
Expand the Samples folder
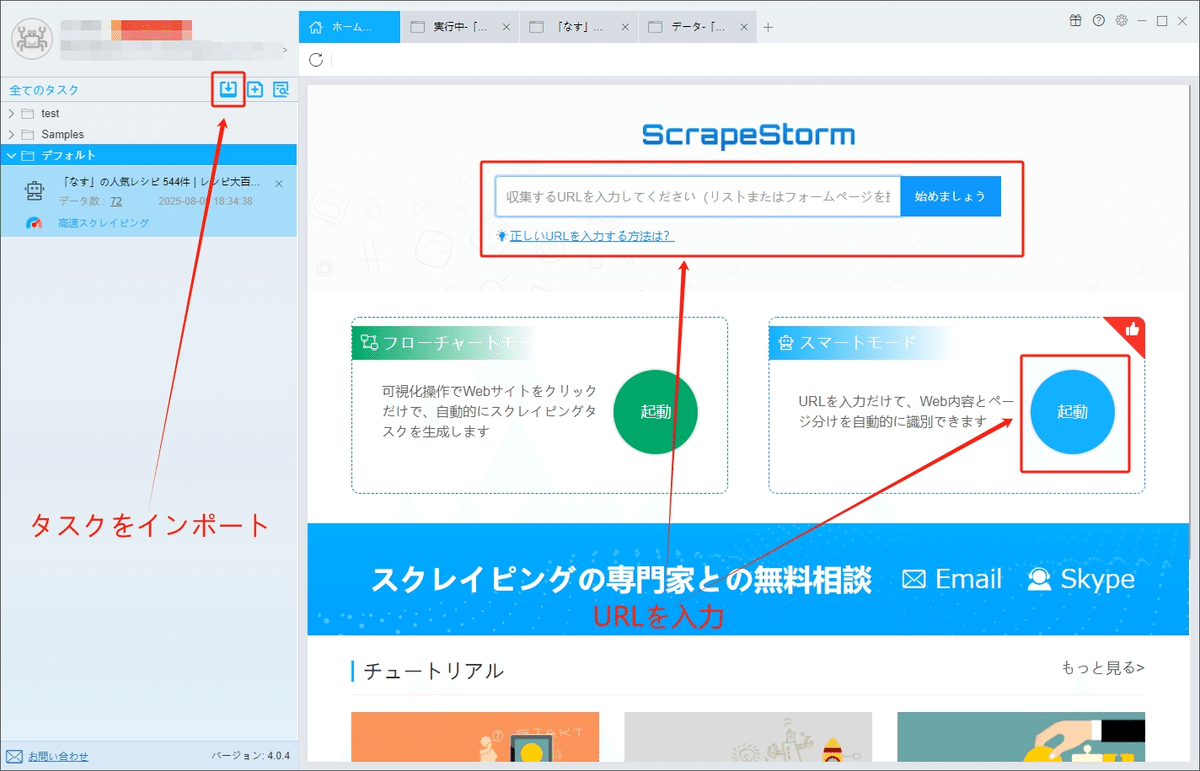(11, 134)
